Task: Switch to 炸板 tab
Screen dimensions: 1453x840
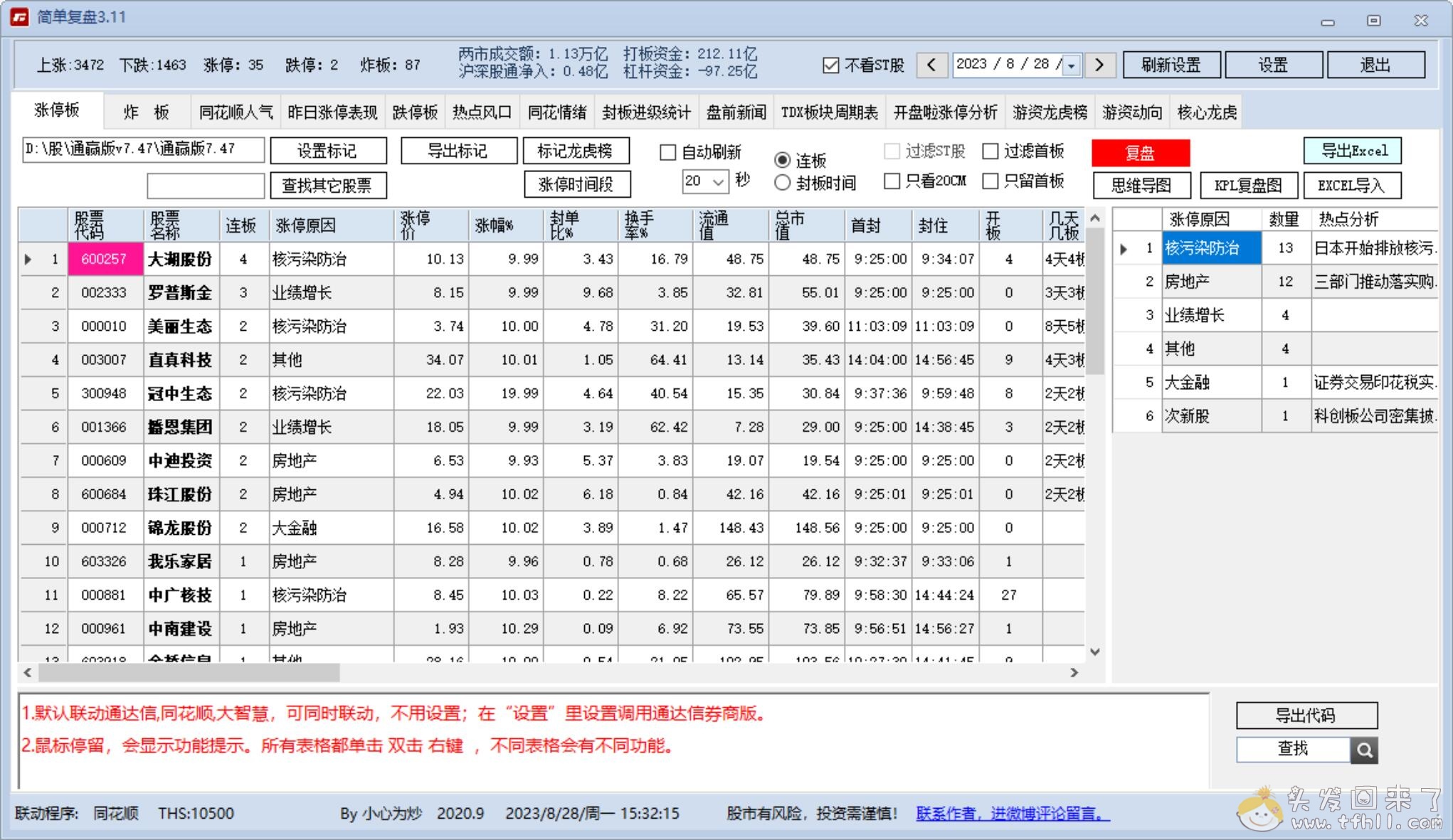Action: [x=147, y=112]
